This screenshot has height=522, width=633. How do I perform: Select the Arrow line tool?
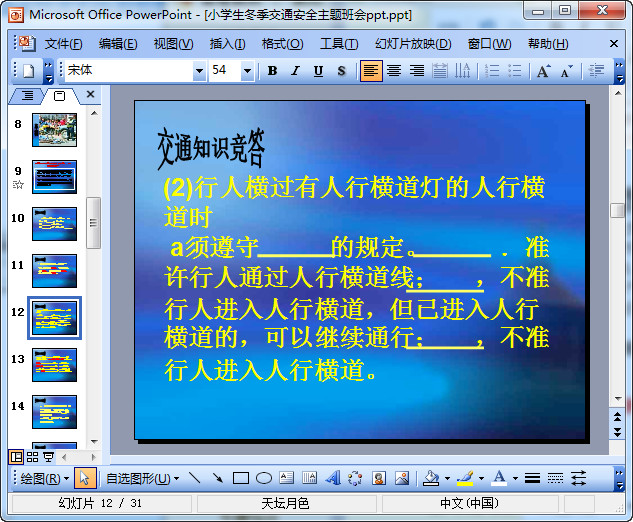[217, 479]
